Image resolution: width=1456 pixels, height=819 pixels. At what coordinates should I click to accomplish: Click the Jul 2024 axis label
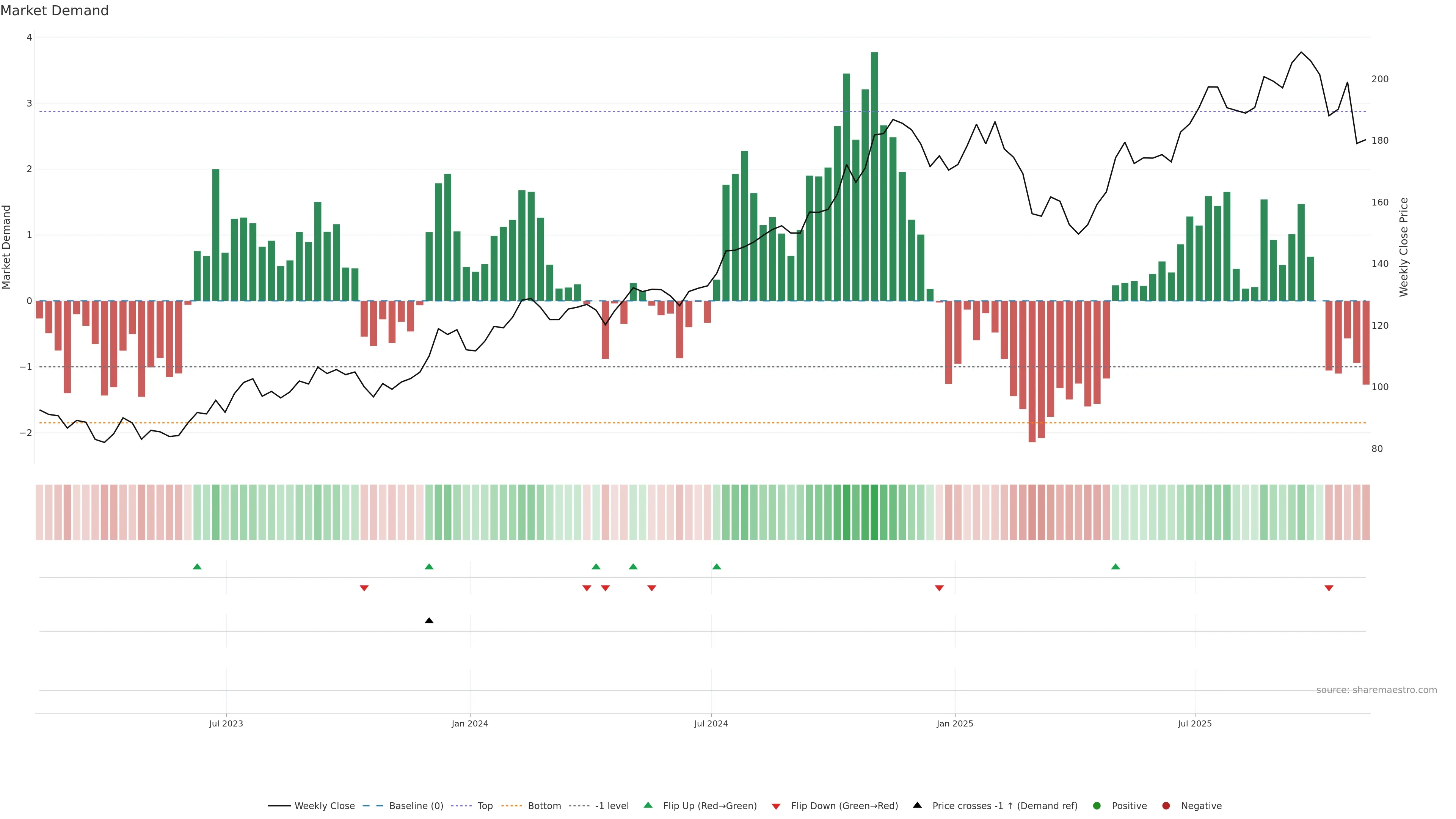coord(711,723)
